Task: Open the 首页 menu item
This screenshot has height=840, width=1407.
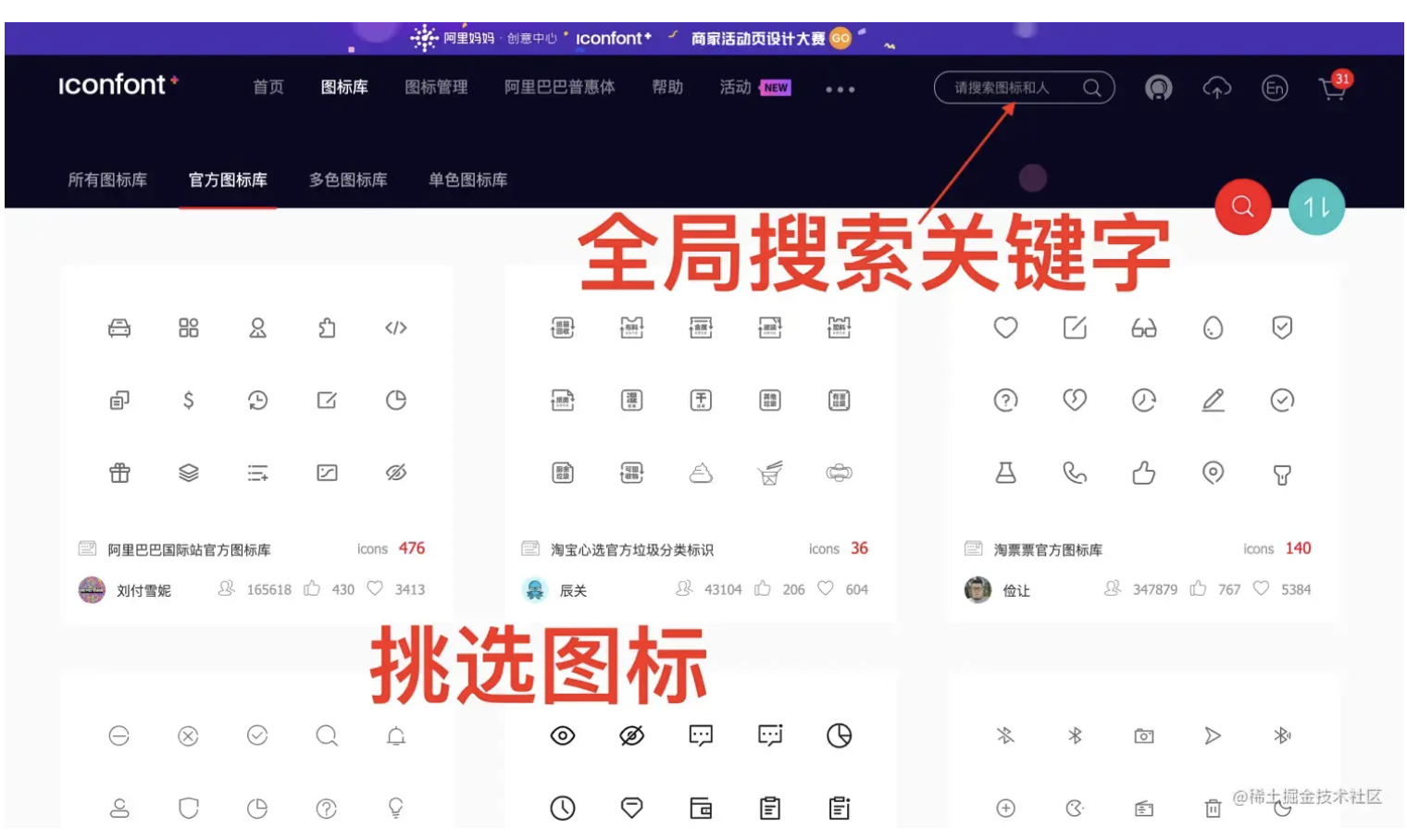Action: 268,87
